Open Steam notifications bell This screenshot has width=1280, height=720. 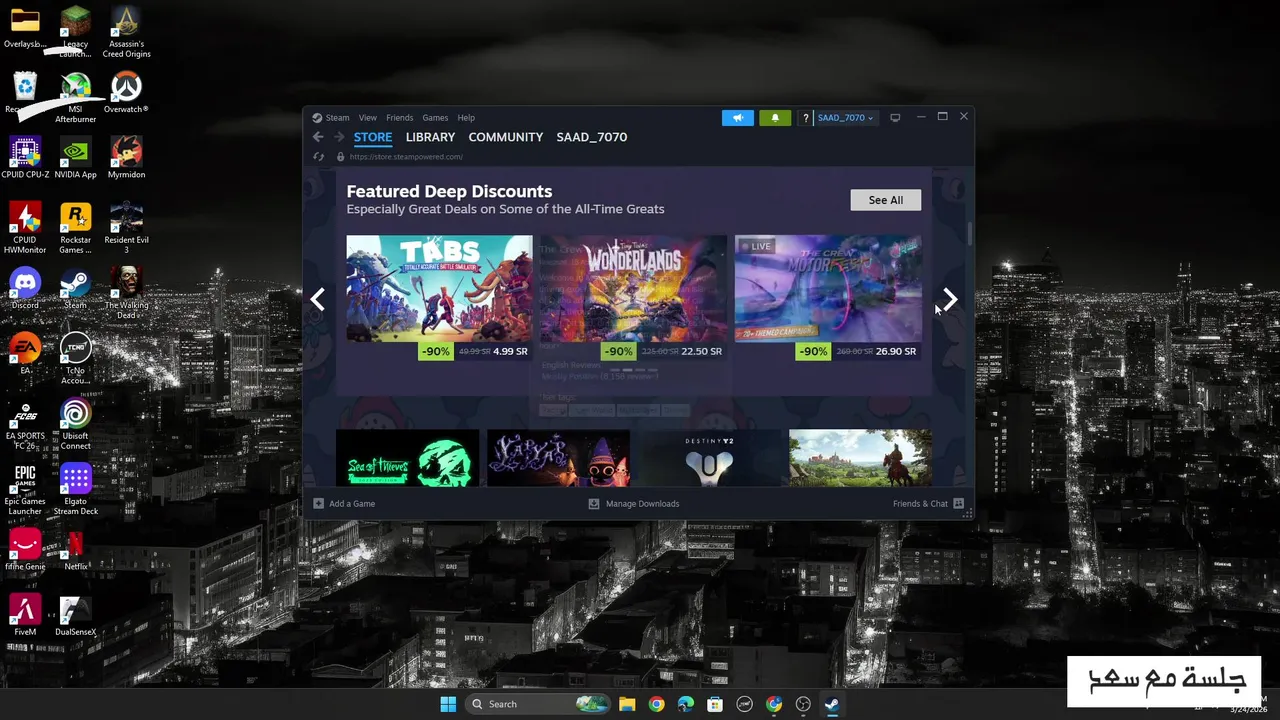click(775, 118)
